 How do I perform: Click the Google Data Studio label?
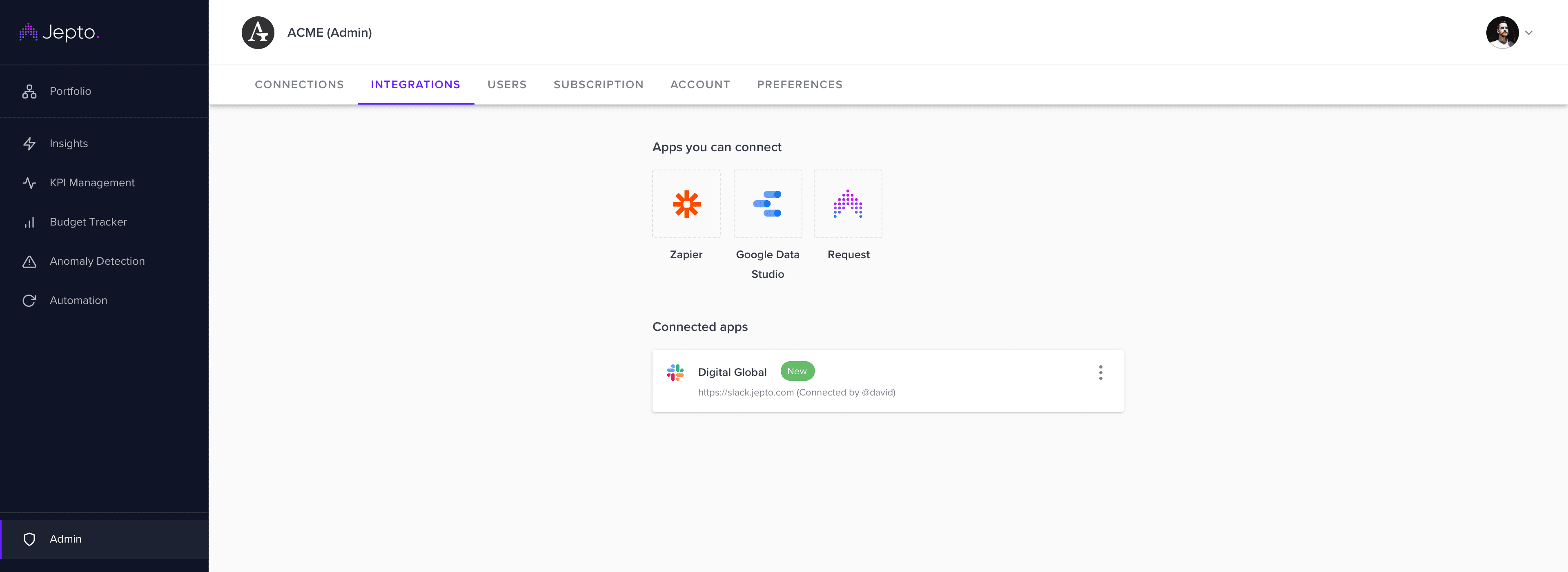[x=768, y=264]
